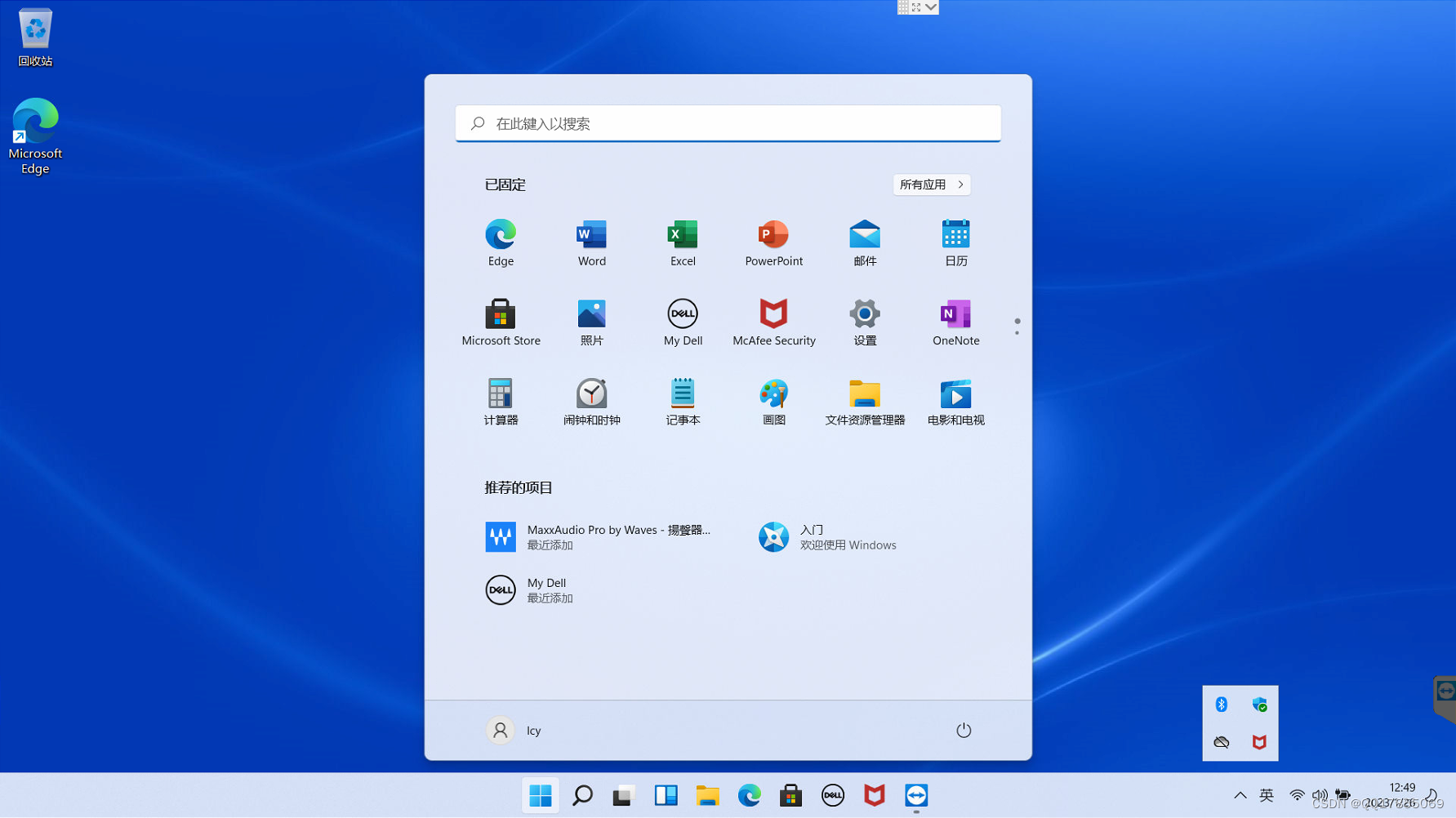This screenshot has height=818, width=1456.
Task: Click the battery status icon
Action: coord(1342,795)
